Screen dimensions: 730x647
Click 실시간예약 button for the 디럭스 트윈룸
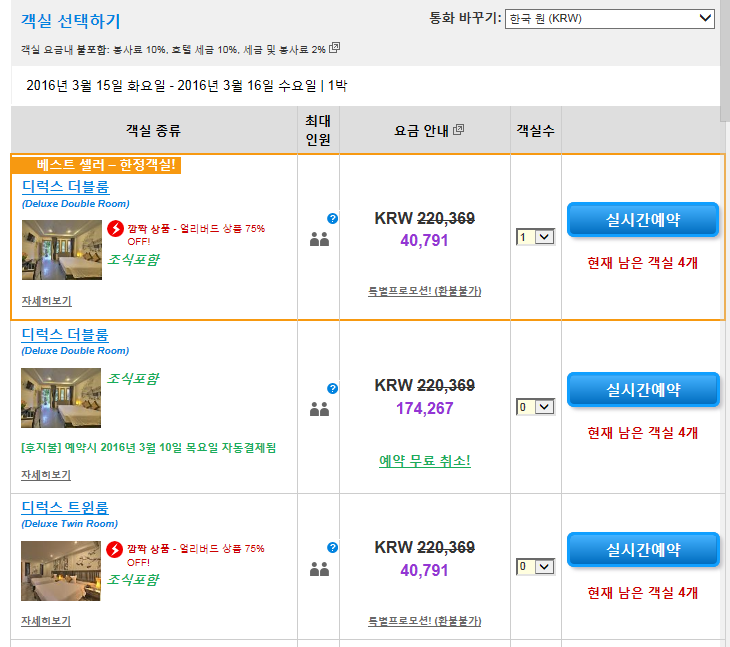pos(643,550)
